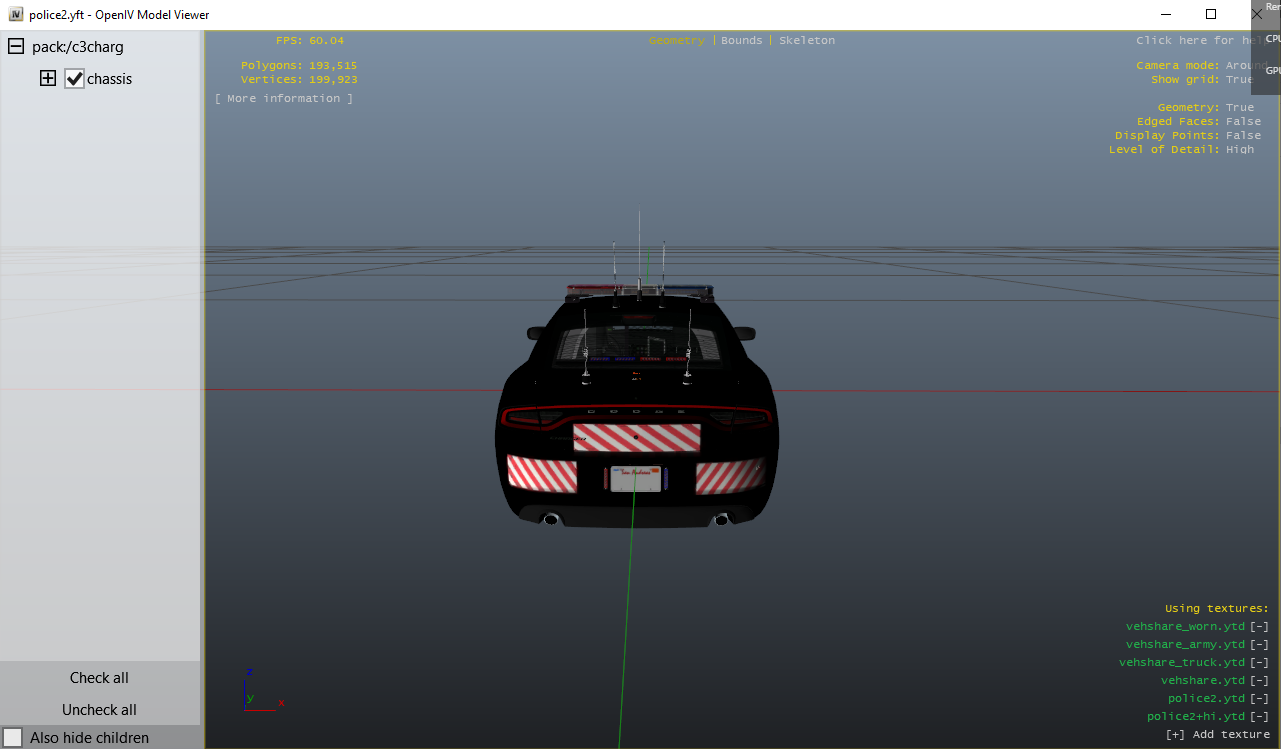Click the OpenIV app icon in title bar
The width and height of the screenshot is (1281, 749).
[16, 15]
